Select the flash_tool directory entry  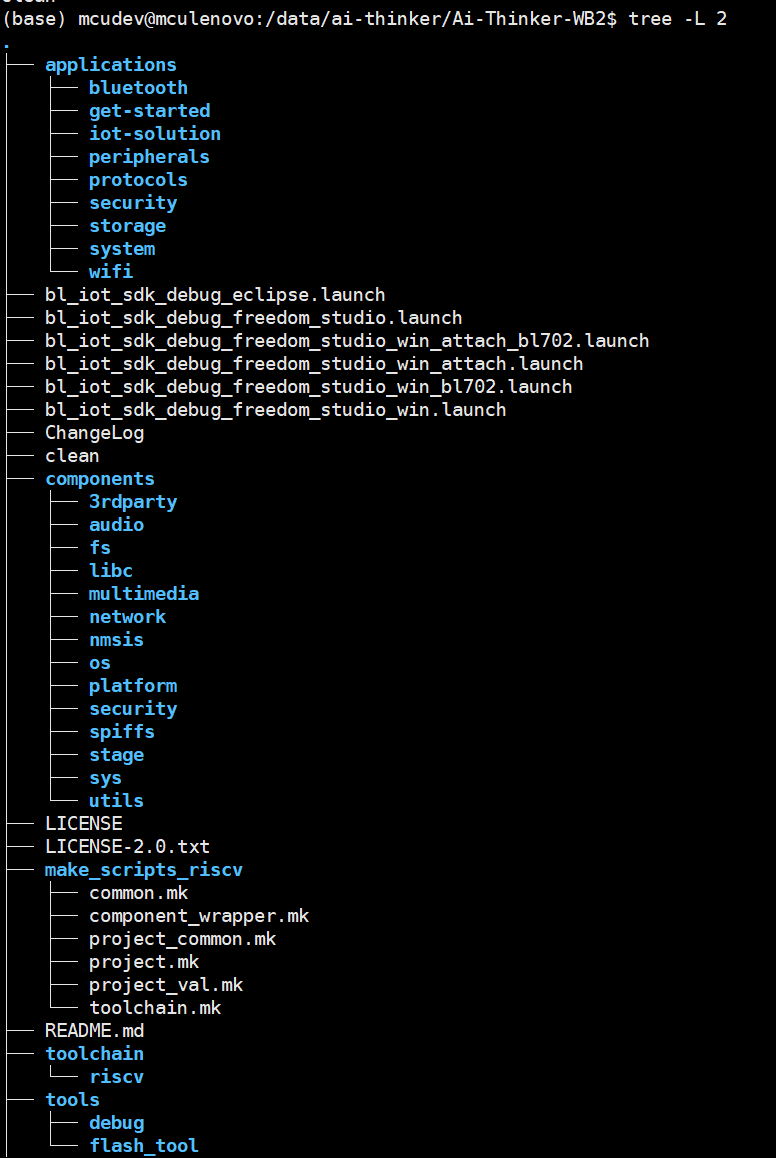(144, 1145)
